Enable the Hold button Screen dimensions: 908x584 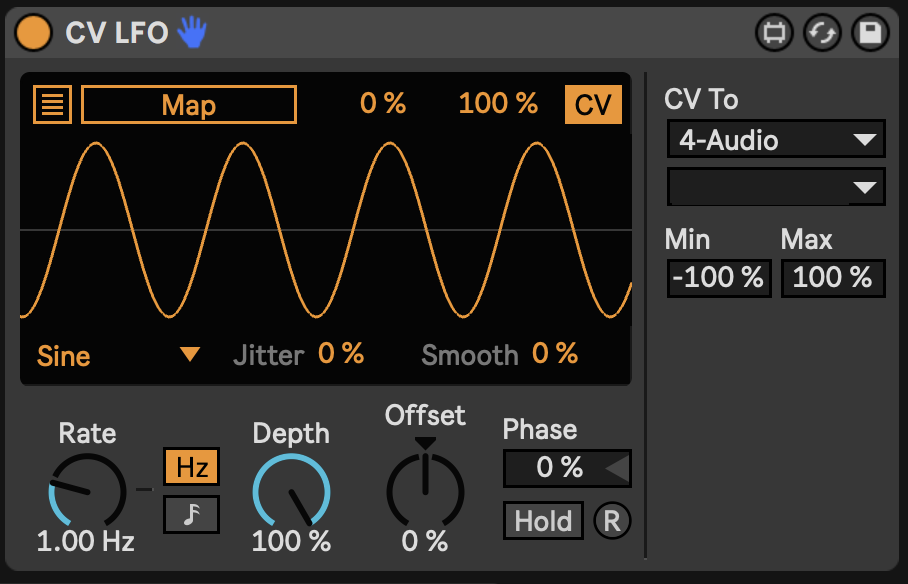(543, 521)
